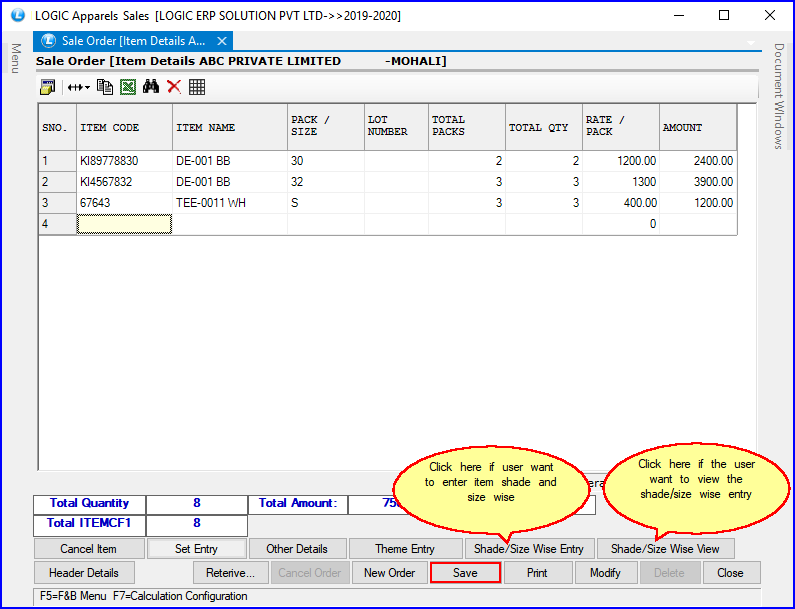Click the grid view toolbar icon
795x609 pixels.
pyautogui.click(x=197, y=87)
